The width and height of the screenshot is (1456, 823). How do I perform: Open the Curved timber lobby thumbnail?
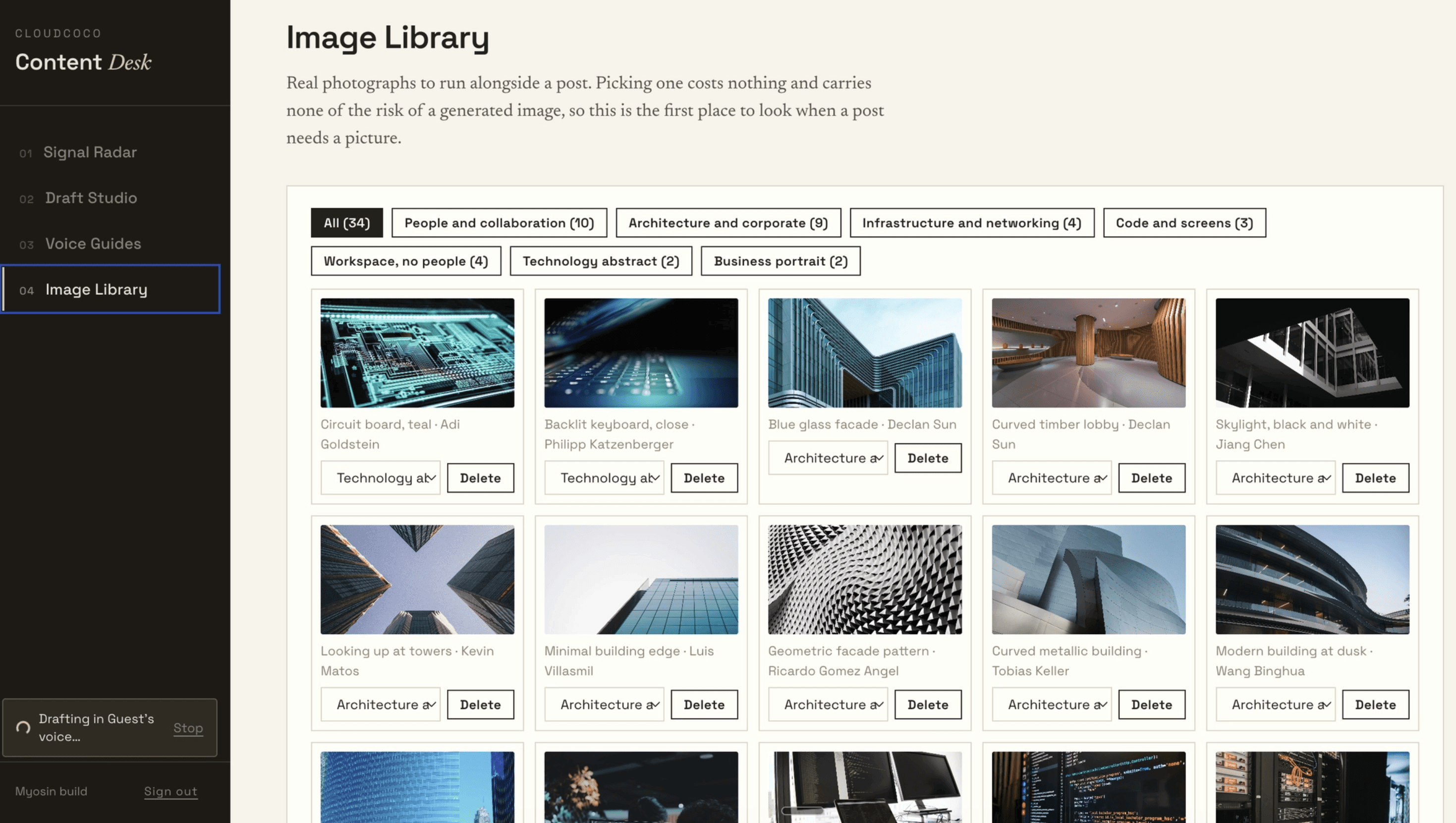(x=1089, y=353)
